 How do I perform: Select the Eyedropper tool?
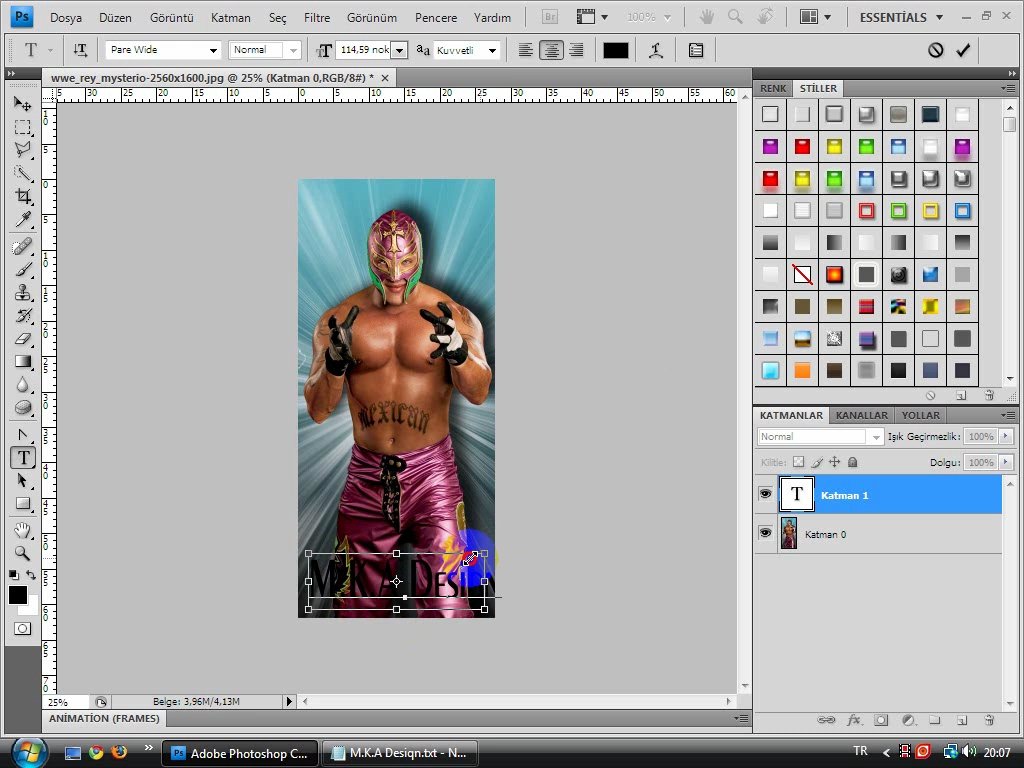point(22,219)
